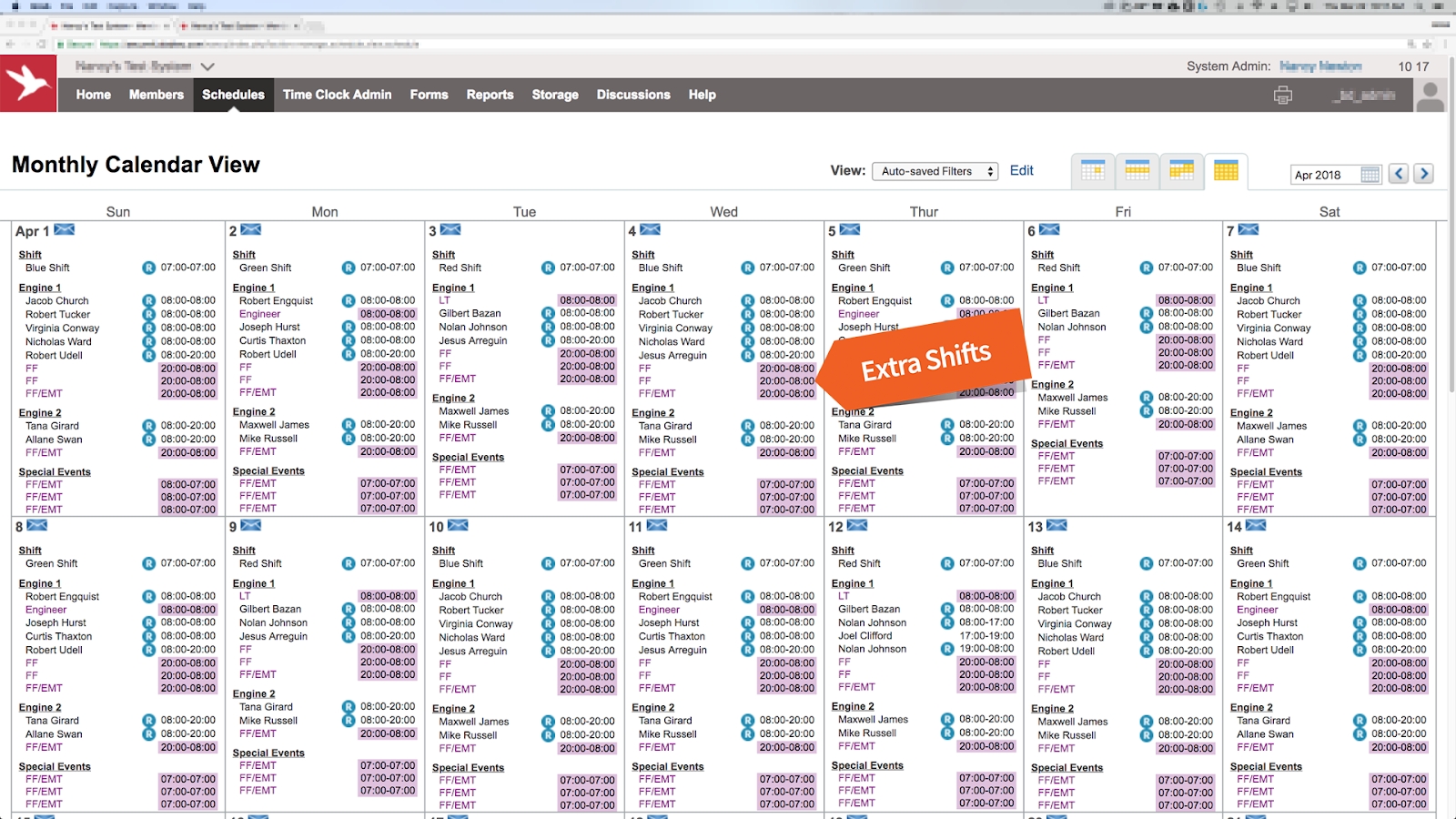The height and width of the screenshot is (819, 1456).
Task: Click the R icon for Blue Shift Apr 1
Action: [x=149, y=268]
